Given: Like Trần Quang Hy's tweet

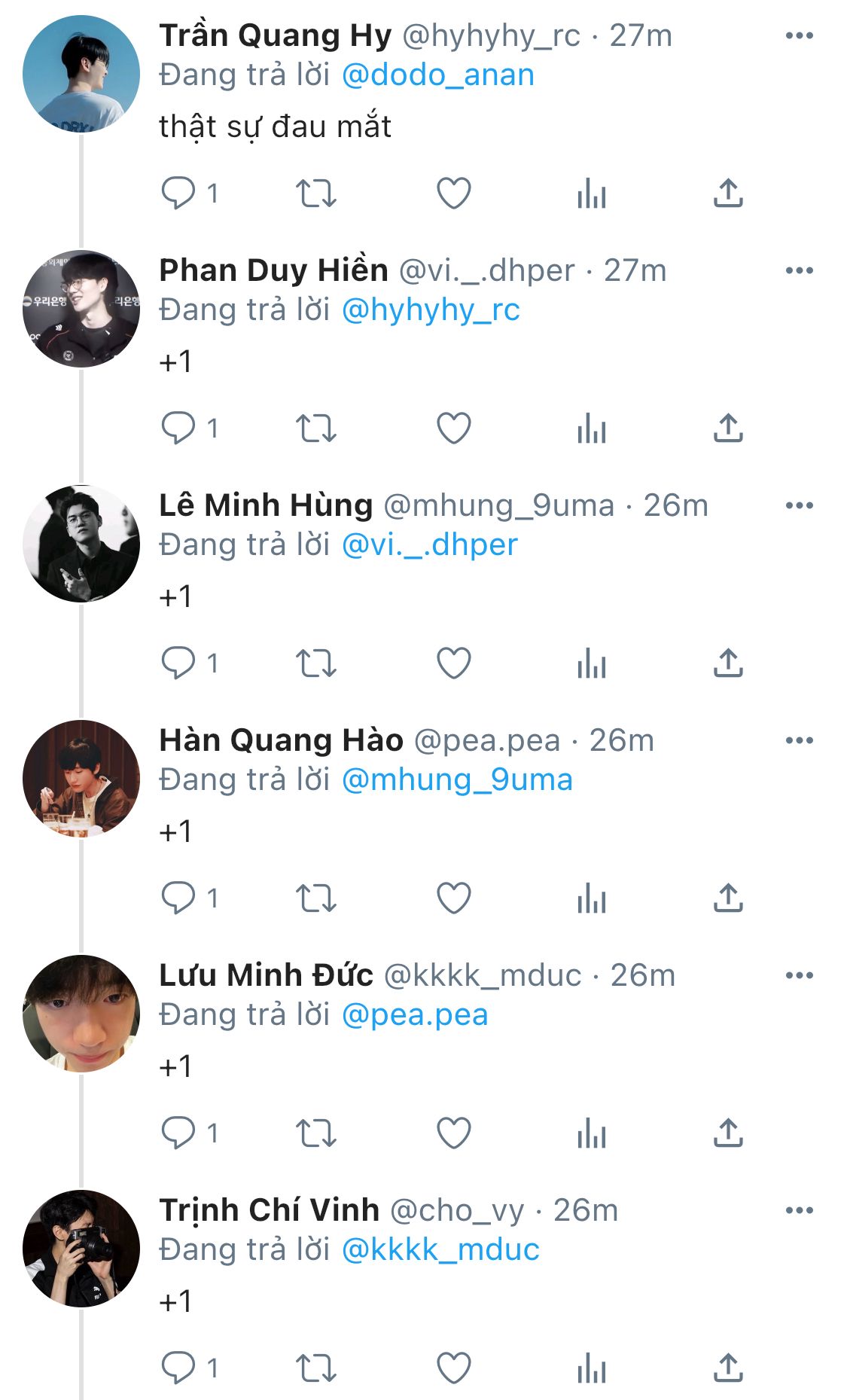Looking at the screenshot, I should [x=454, y=194].
